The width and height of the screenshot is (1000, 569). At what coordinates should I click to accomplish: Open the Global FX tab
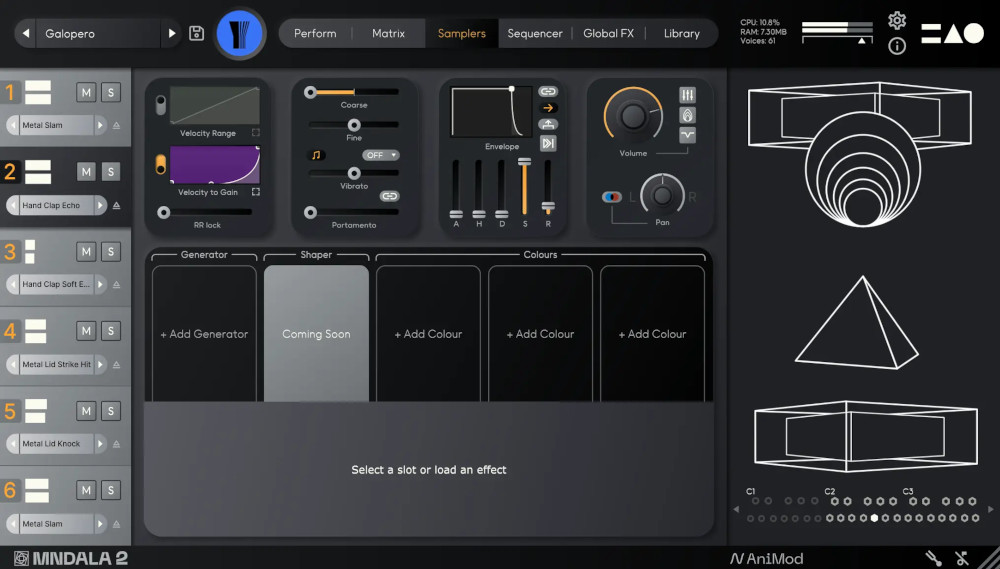tap(608, 33)
